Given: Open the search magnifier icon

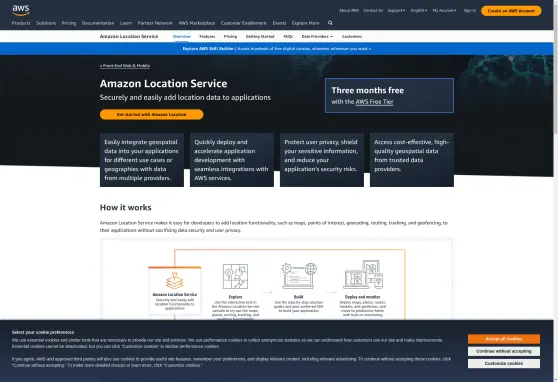Looking at the screenshot, I should pyautogui.click(x=330, y=23).
